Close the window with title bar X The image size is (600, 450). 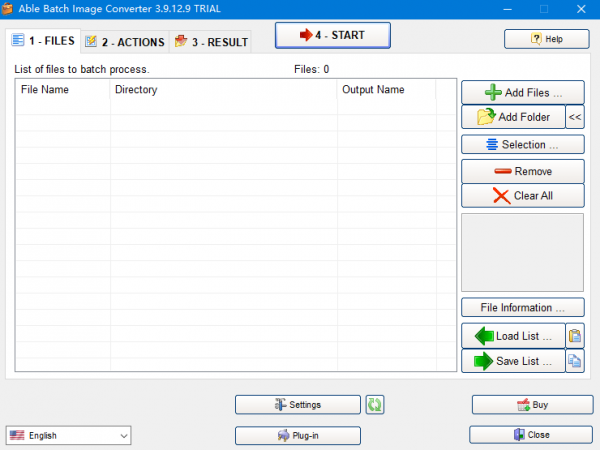(581, 9)
